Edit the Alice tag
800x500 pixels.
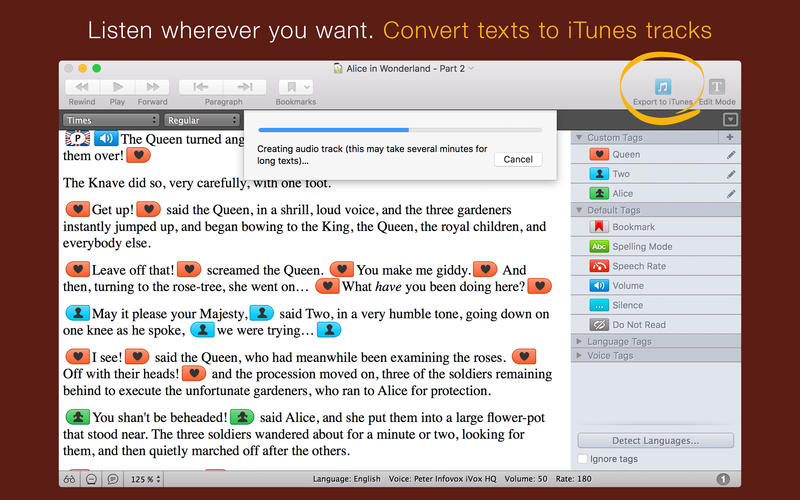[x=731, y=194]
